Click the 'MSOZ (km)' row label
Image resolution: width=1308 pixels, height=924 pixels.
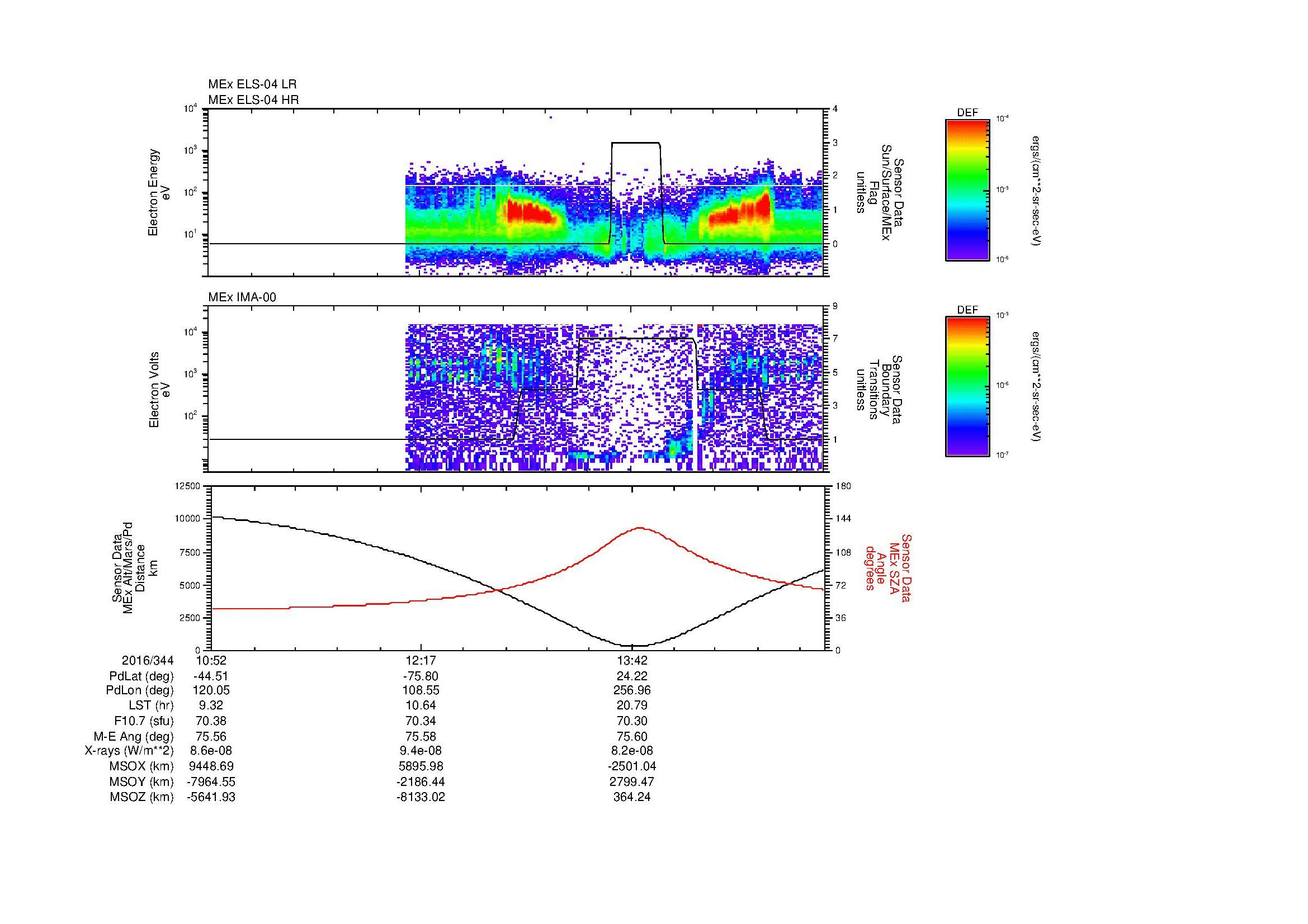[x=142, y=797]
